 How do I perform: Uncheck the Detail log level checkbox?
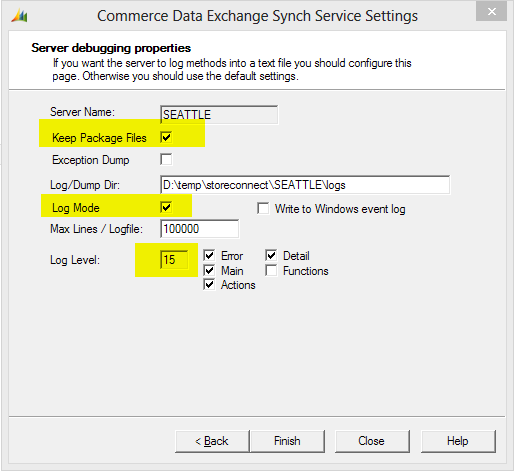(x=271, y=256)
